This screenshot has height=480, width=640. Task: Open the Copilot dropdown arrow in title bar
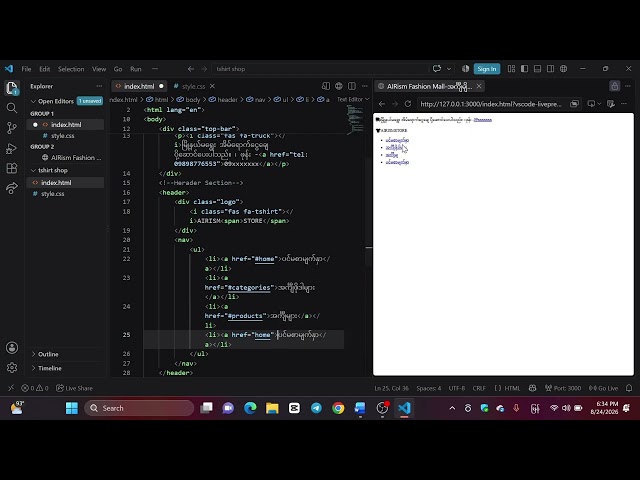449,69
